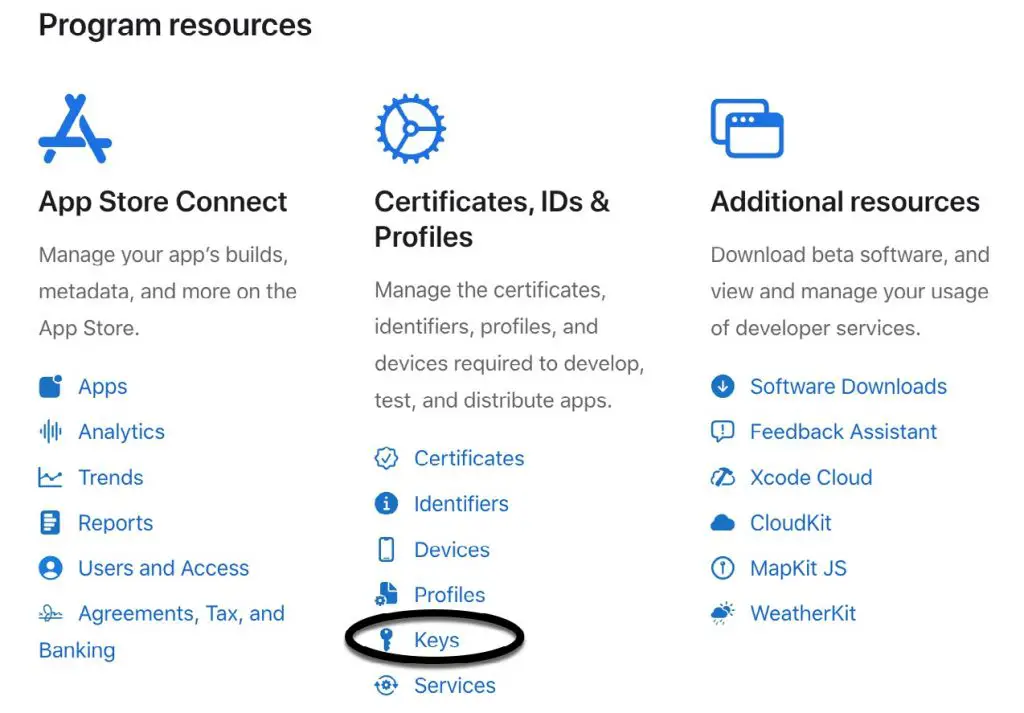Click the Additional resources window icon

(x=746, y=128)
